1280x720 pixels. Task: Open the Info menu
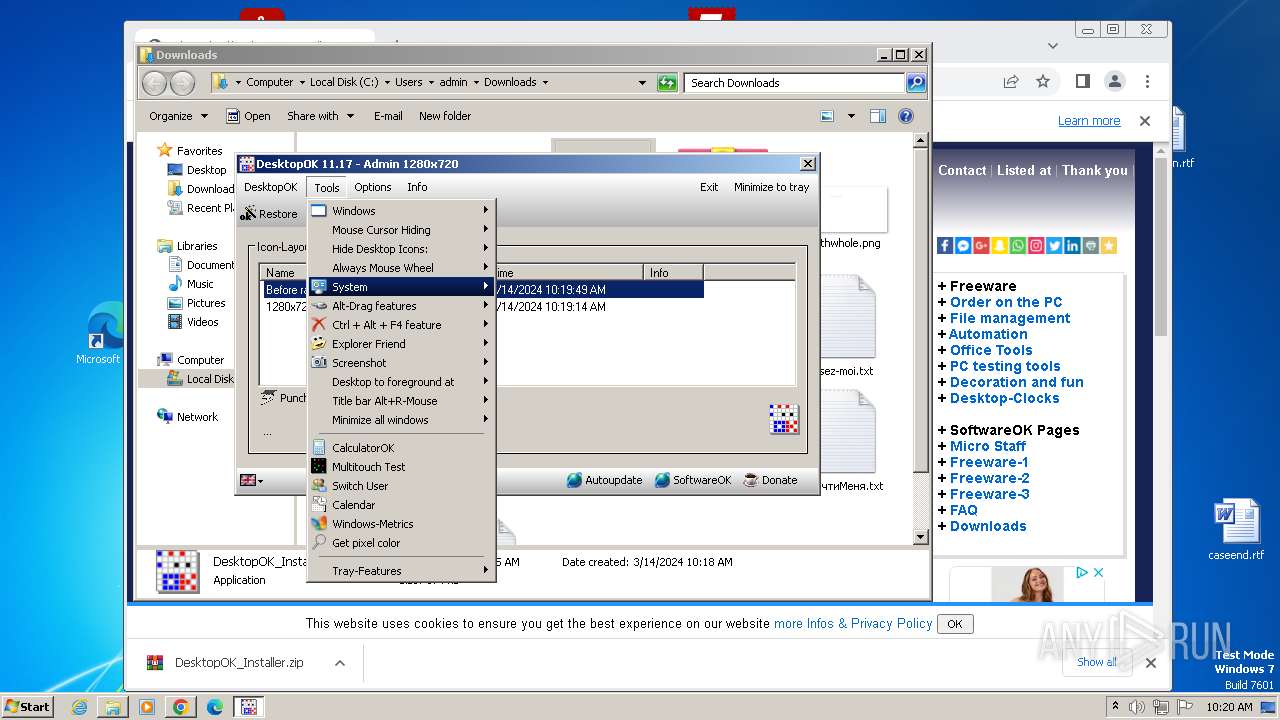(417, 187)
